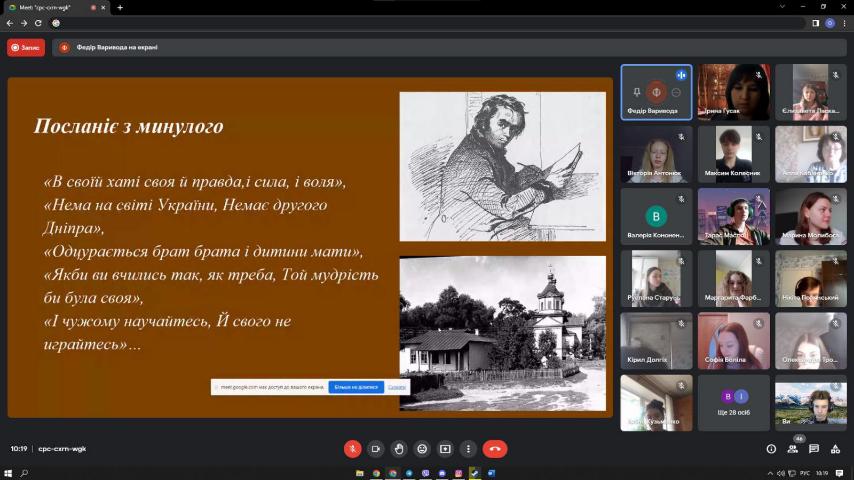The width and height of the screenshot is (854, 480).
Task: Open the emoji reactions button
Action: click(422, 449)
